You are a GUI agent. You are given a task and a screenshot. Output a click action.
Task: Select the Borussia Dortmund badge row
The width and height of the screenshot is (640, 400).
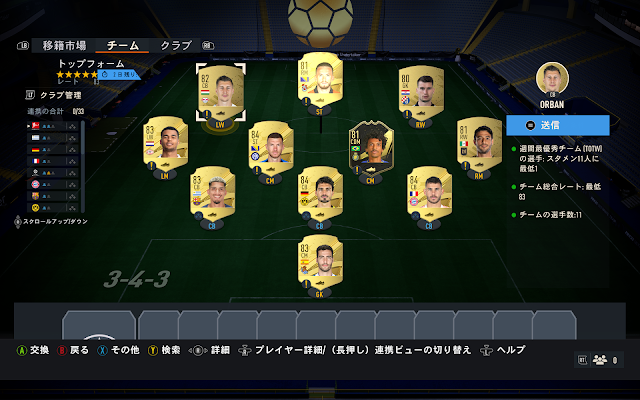tap(52, 207)
